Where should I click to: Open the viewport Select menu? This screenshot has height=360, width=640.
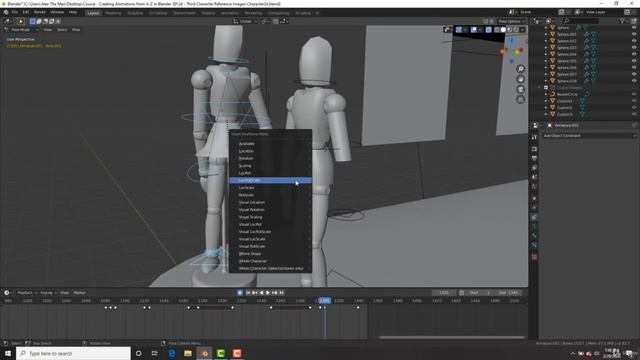click(x=62, y=30)
